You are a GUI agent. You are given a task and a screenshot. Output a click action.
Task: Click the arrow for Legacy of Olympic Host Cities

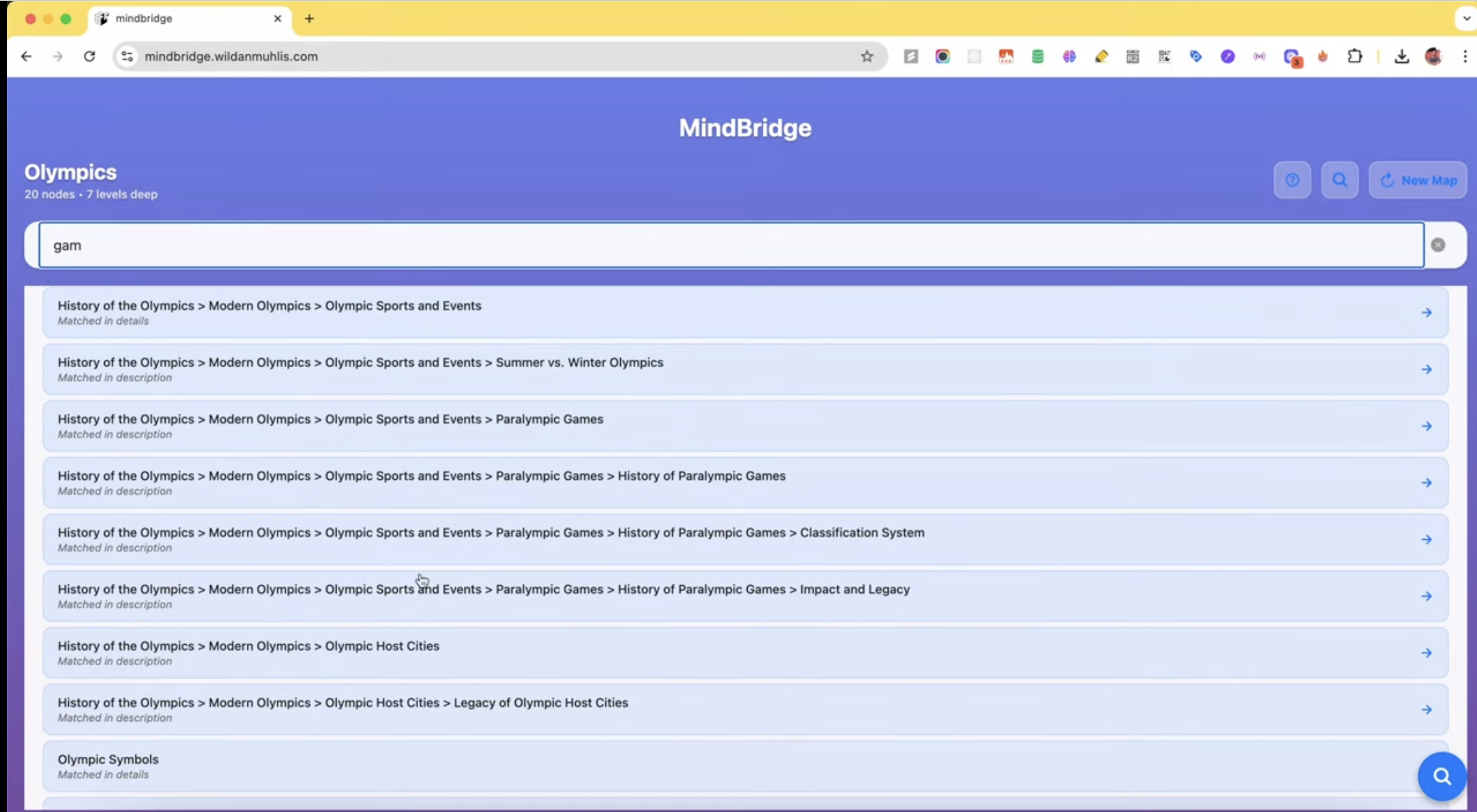tap(1427, 710)
